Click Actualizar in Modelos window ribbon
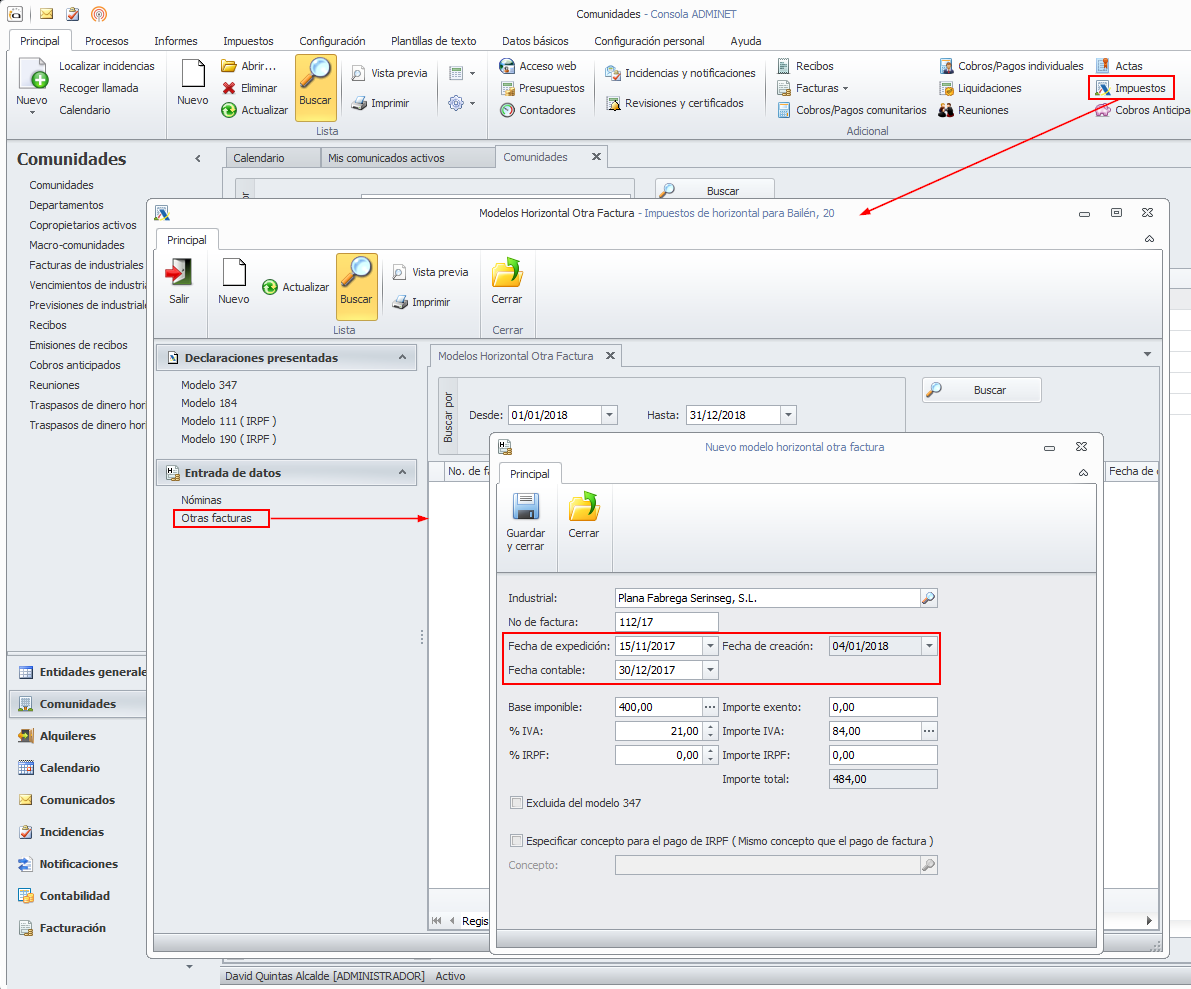Image resolution: width=1191 pixels, height=989 pixels. [295, 287]
